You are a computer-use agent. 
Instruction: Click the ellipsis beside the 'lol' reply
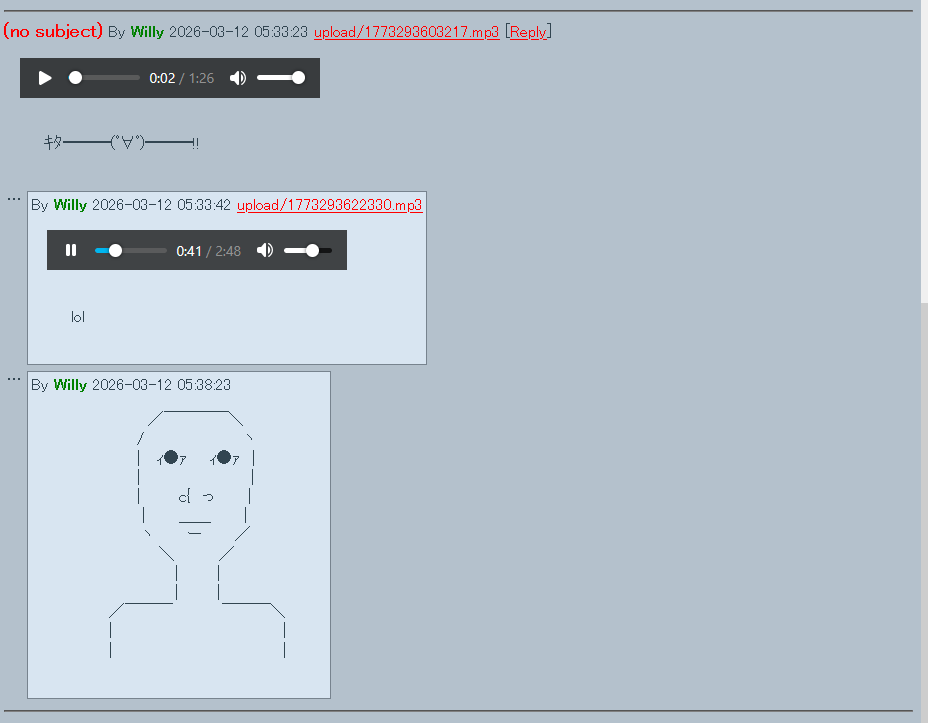(x=14, y=198)
